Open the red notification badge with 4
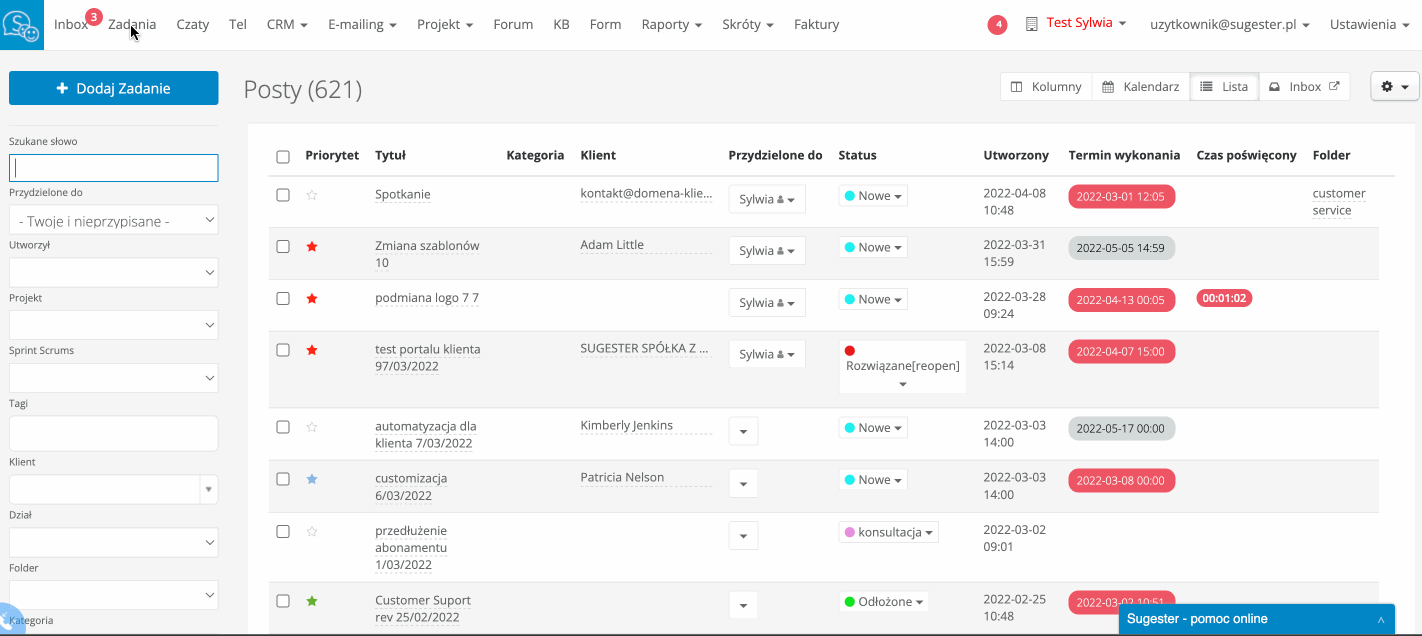This screenshot has height=636, width=1422. tap(997, 25)
